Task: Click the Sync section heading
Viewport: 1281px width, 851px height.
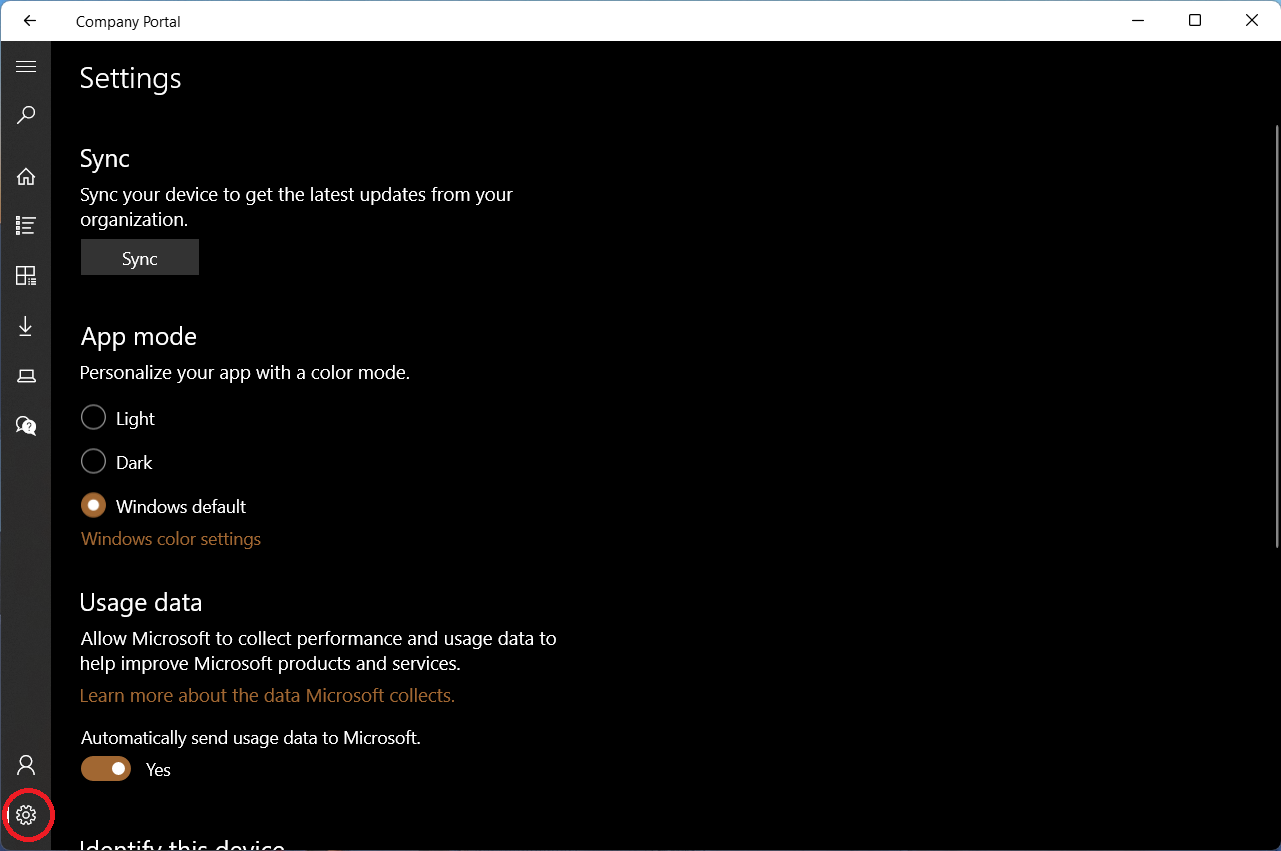Action: click(x=105, y=159)
